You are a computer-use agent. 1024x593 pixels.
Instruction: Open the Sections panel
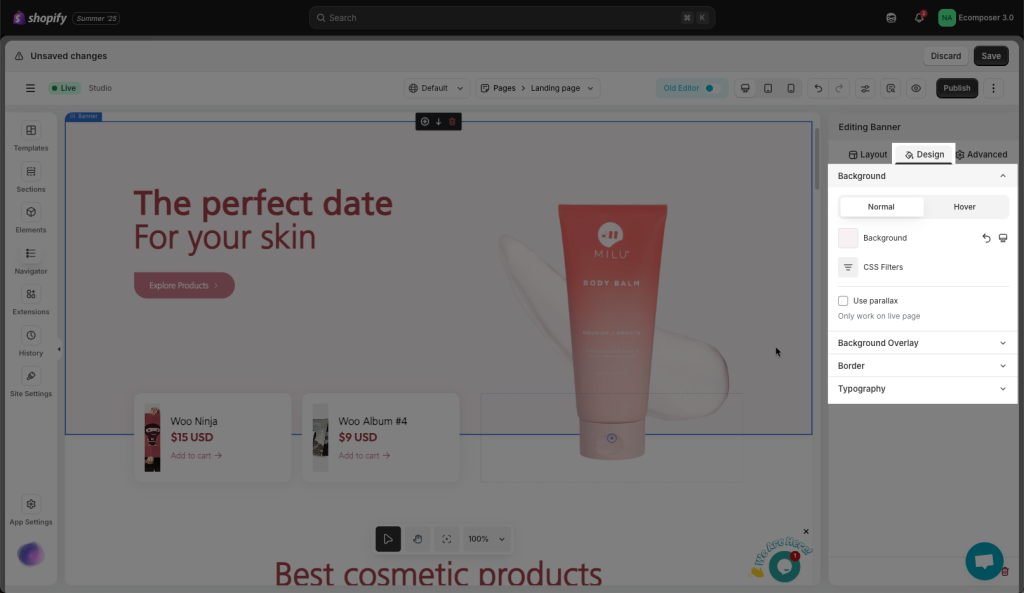tap(31, 178)
